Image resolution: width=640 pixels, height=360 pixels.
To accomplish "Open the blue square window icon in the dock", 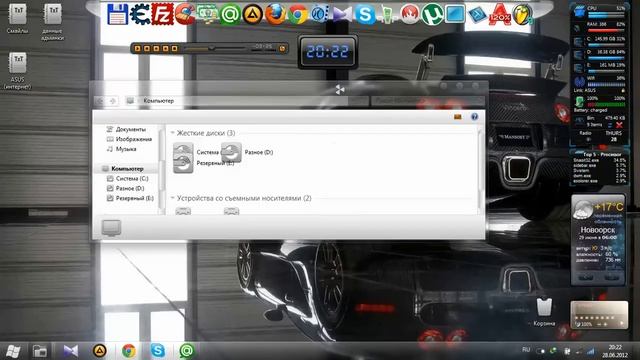I will tap(455, 15).
